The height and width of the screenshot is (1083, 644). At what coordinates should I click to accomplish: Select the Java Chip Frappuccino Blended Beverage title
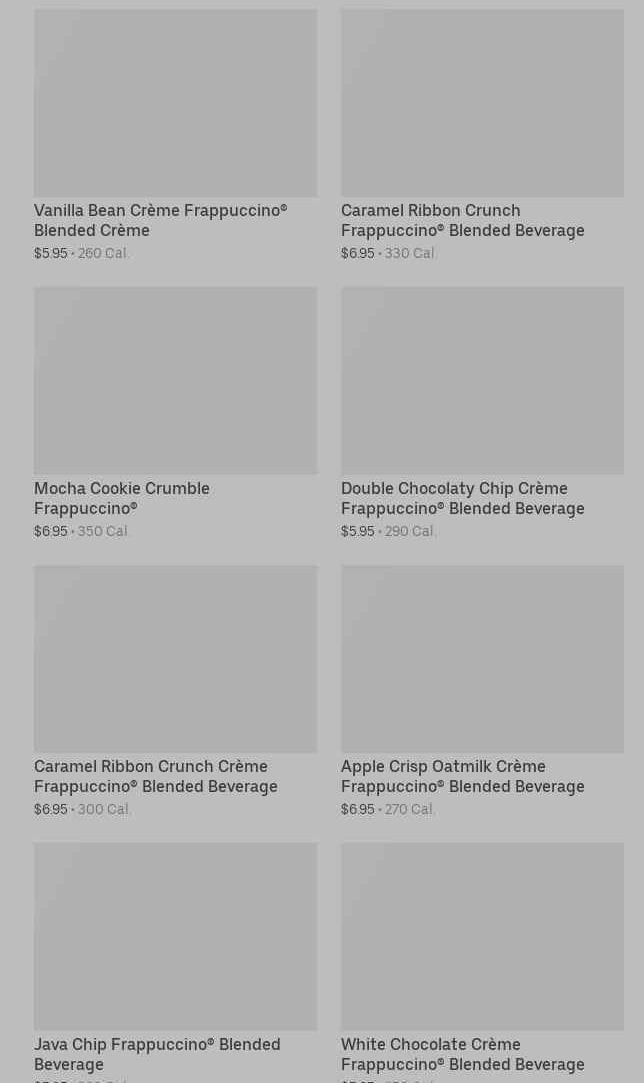click(x=157, y=1054)
